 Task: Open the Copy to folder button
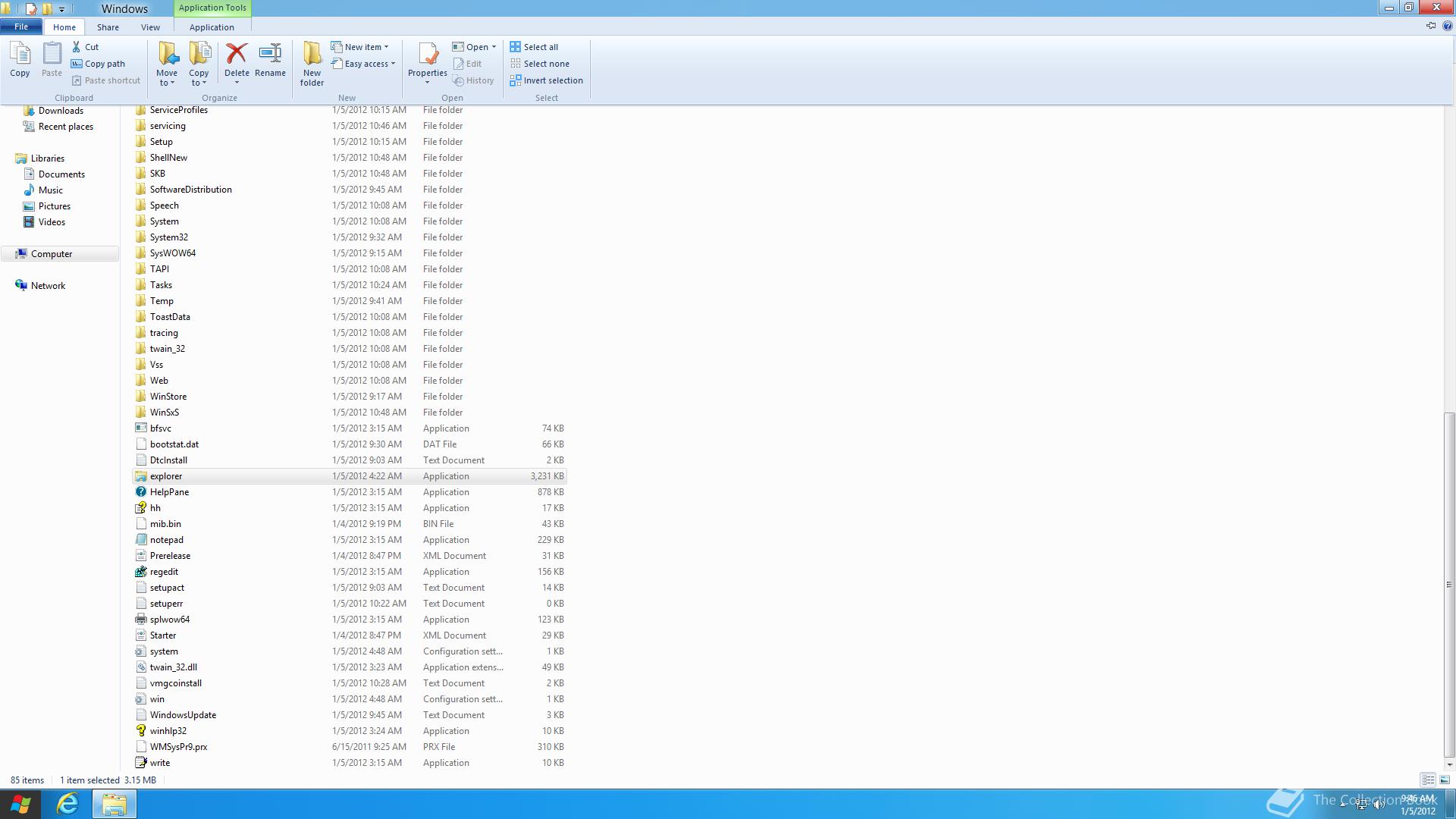pos(199,64)
